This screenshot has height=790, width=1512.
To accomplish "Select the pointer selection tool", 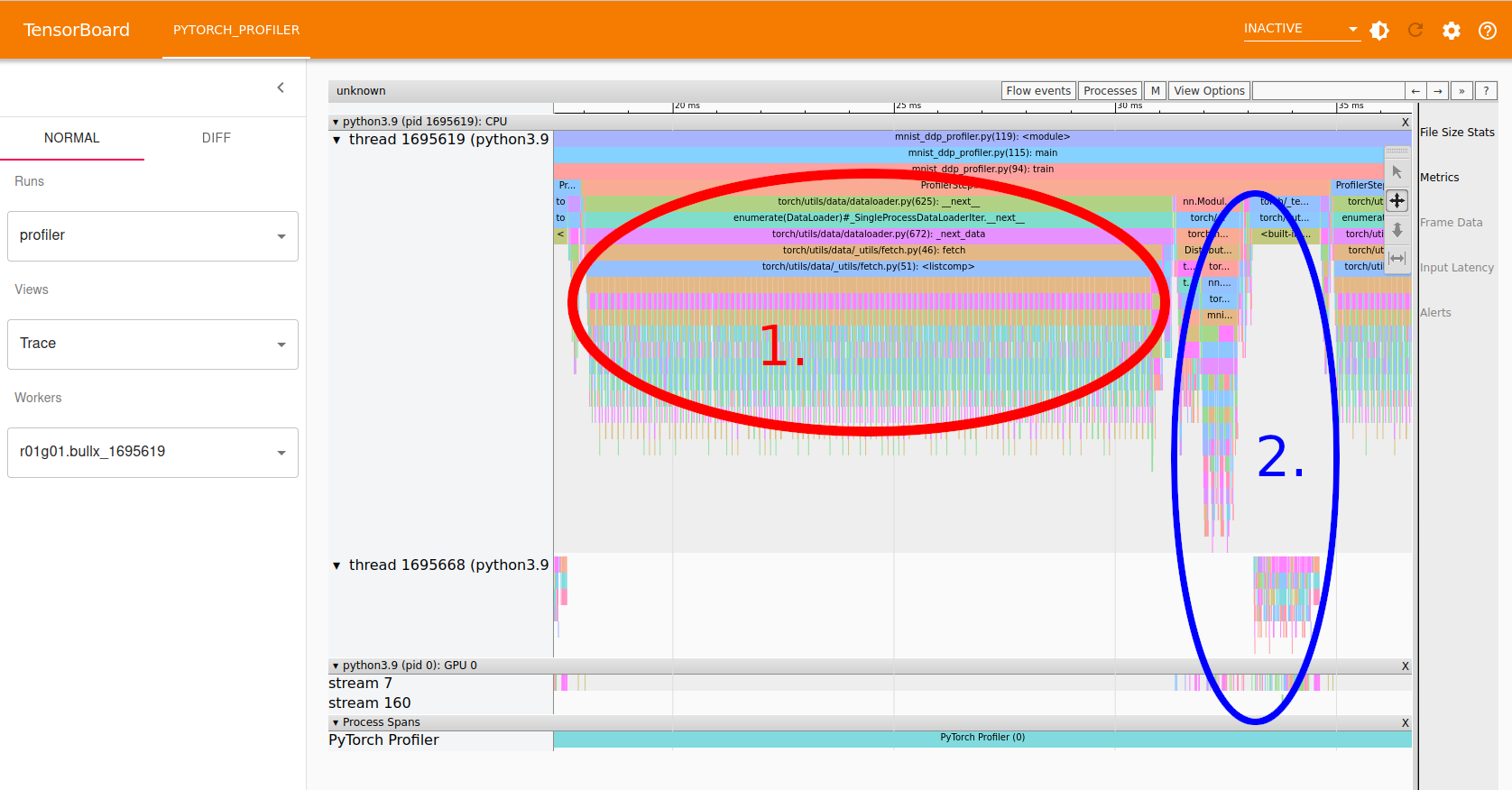I will [x=1397, y=171].
